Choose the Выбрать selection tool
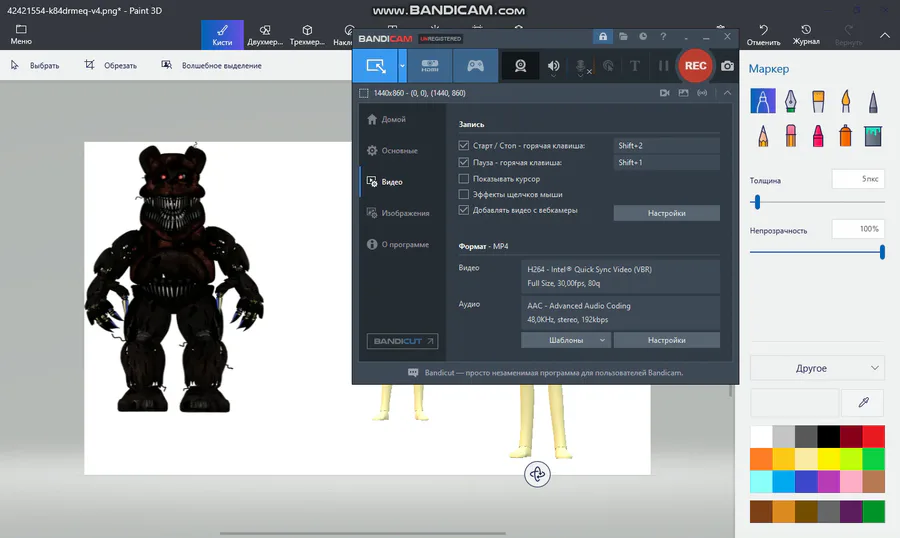900x538 pixels. point(35,65)
